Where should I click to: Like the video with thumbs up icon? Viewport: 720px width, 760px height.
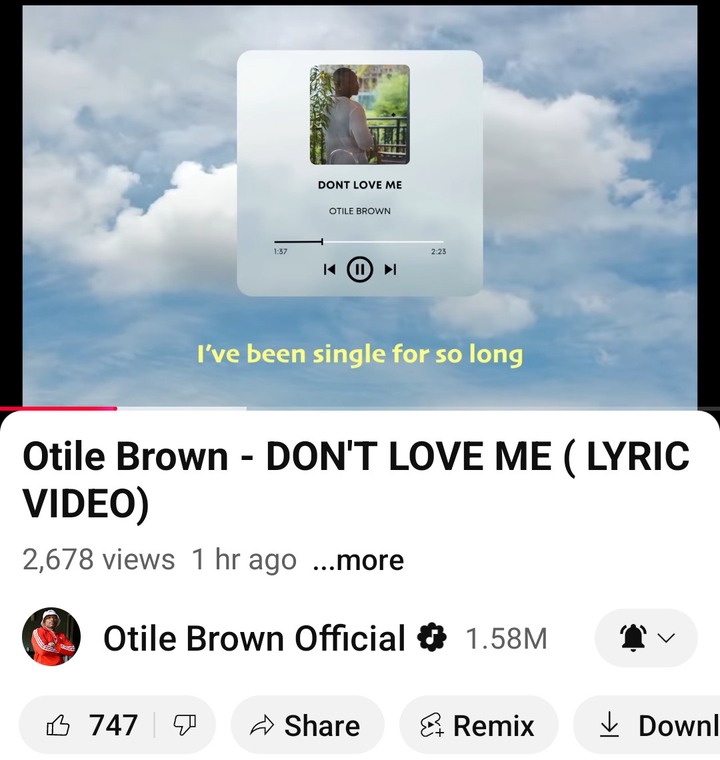(x=92, y=725)
